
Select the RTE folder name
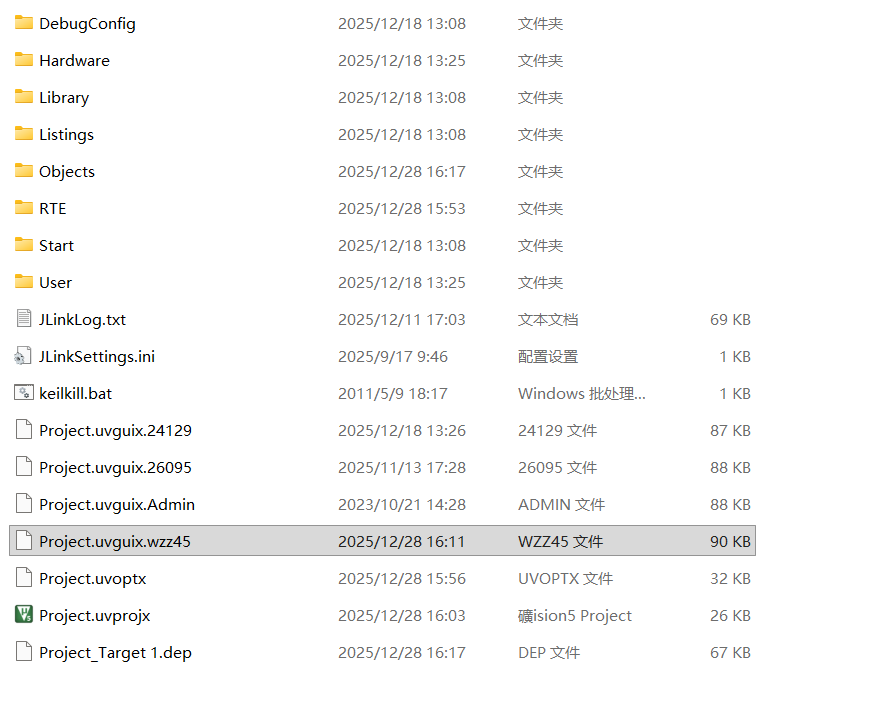tap(53, 208)
